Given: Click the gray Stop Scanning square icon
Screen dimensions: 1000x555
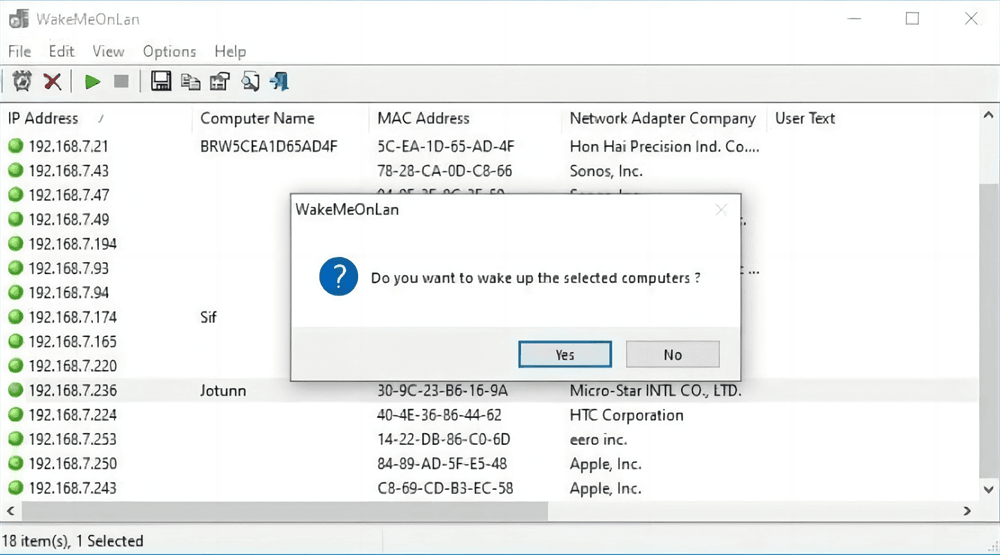Looking at the screenshot, I should click(121, 81).
